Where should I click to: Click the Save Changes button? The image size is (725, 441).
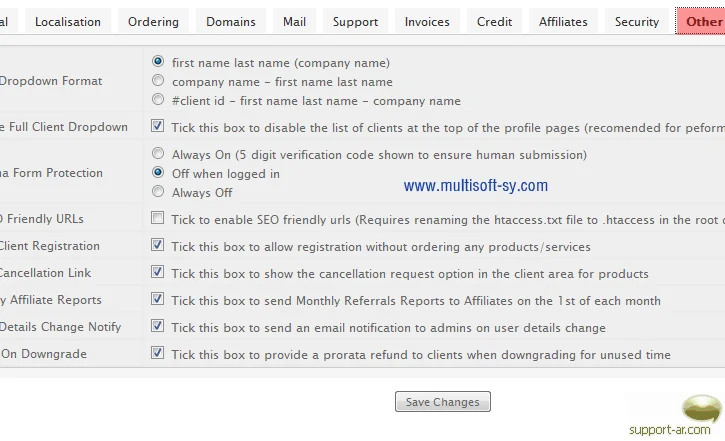(x=443, y=402)
